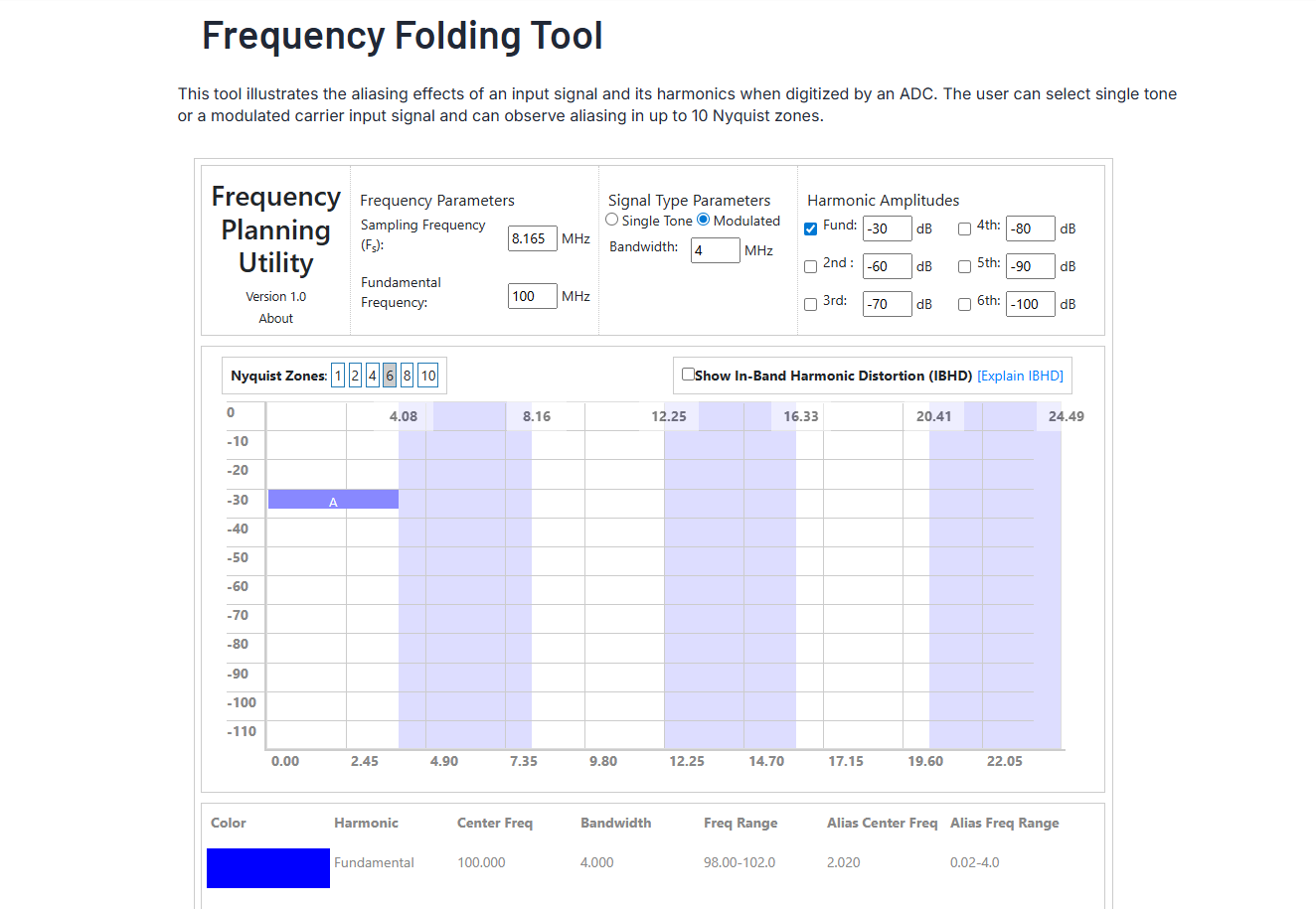Enable the 5th harmonic checkbox
This screenshot has width=1316, height=909.
(x=964, y=266)
